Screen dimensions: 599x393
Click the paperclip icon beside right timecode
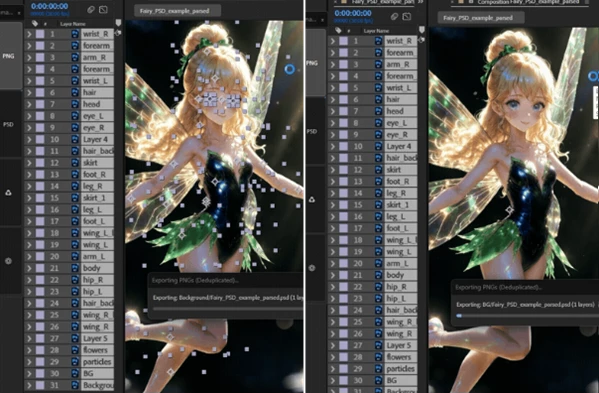[x=395, y=17]
